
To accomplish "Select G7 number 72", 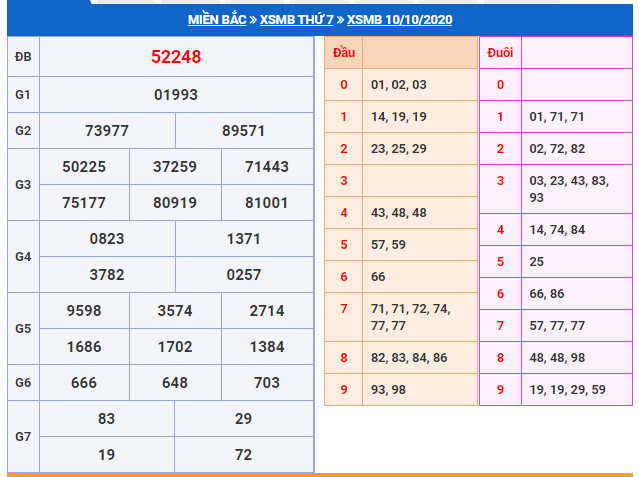I will (x=243, y=454).
